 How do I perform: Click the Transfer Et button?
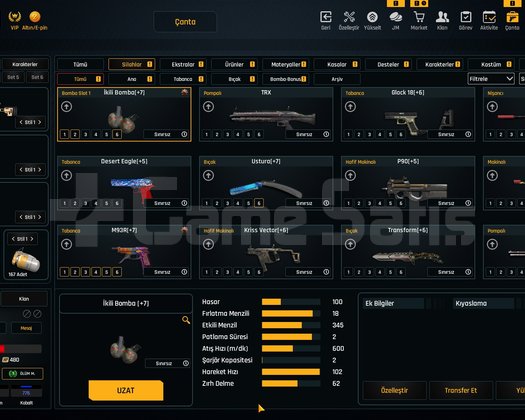pyautogui.click(x=461, y=390)
